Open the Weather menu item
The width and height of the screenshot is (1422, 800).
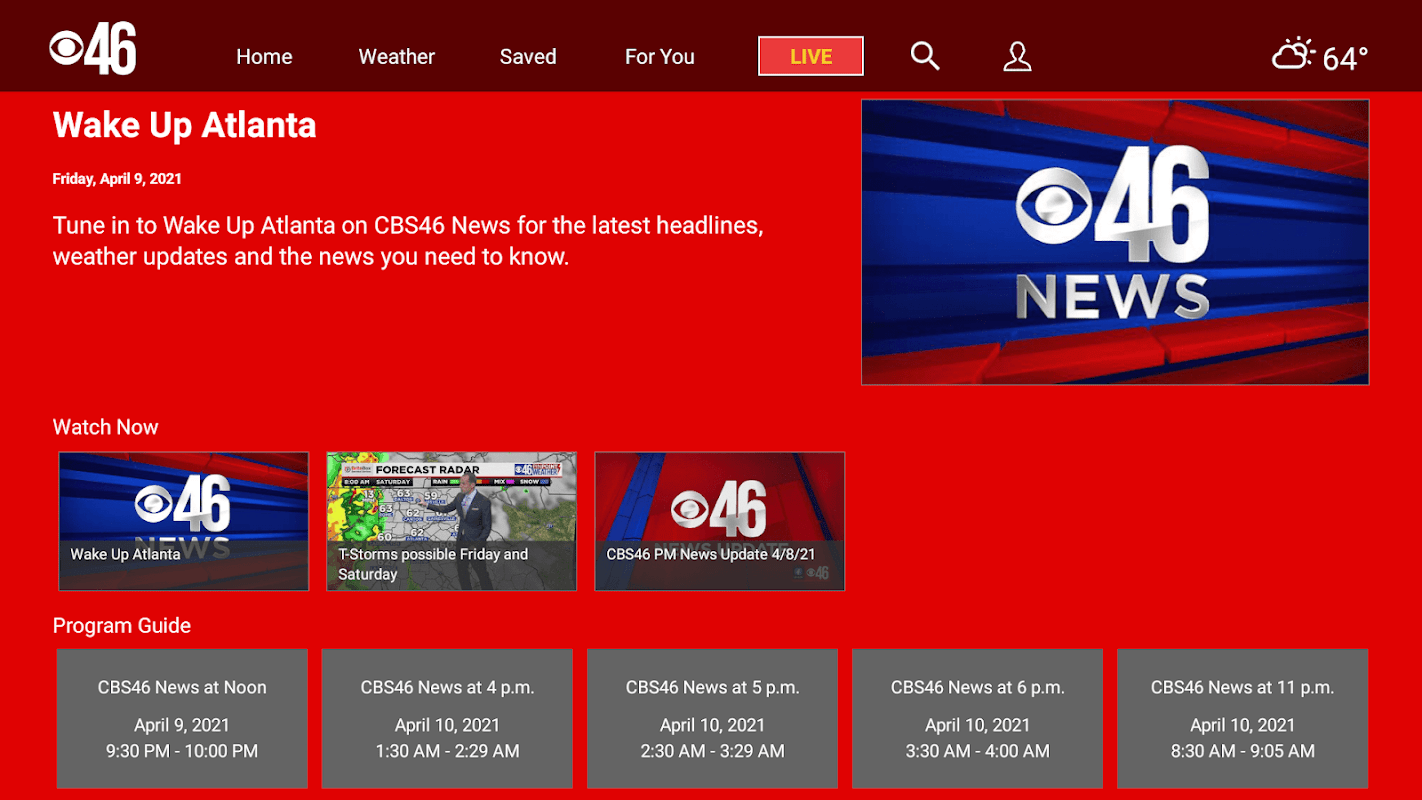397,57
